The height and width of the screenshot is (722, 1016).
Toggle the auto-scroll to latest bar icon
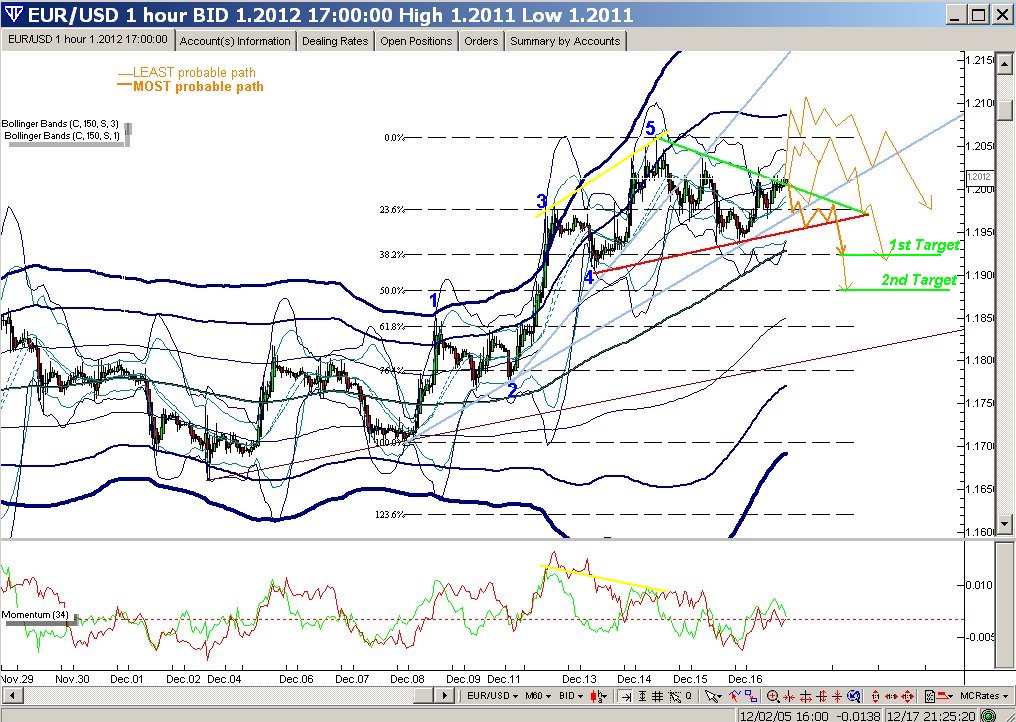point(626,695)
